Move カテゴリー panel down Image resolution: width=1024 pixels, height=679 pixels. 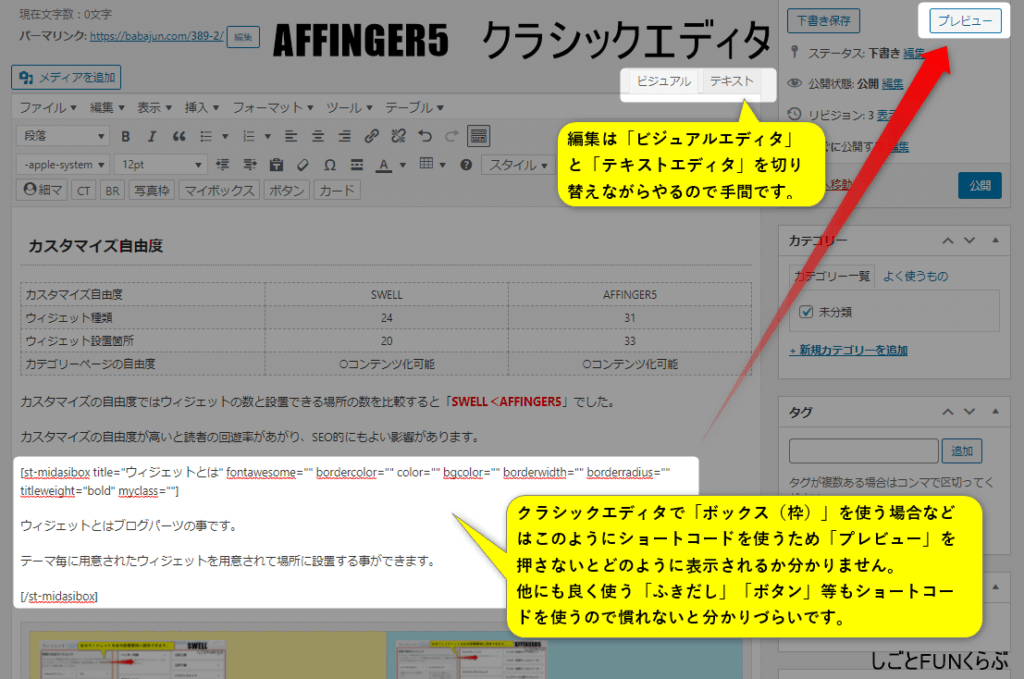pos(970,241)
